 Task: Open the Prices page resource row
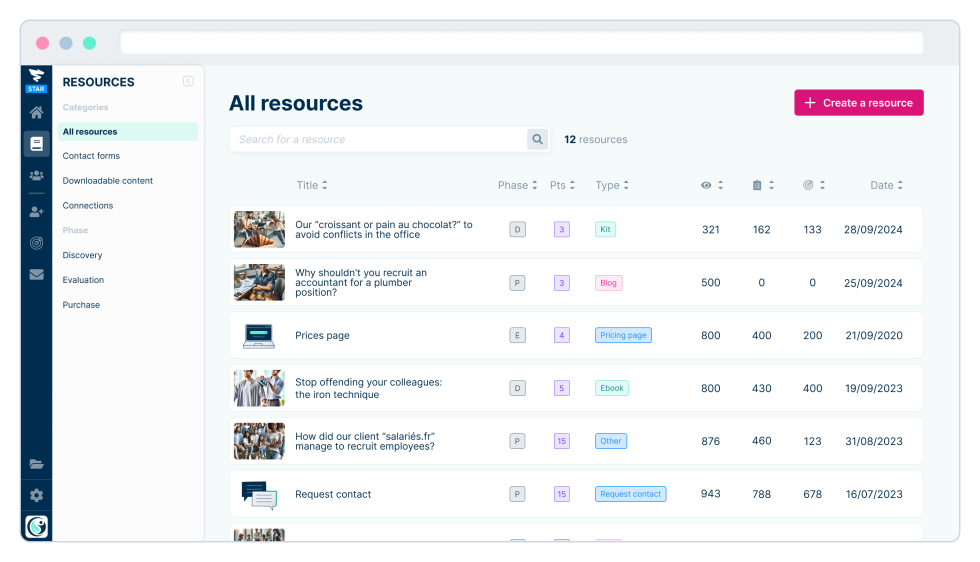pyautogui.click(x=322, y=336)
